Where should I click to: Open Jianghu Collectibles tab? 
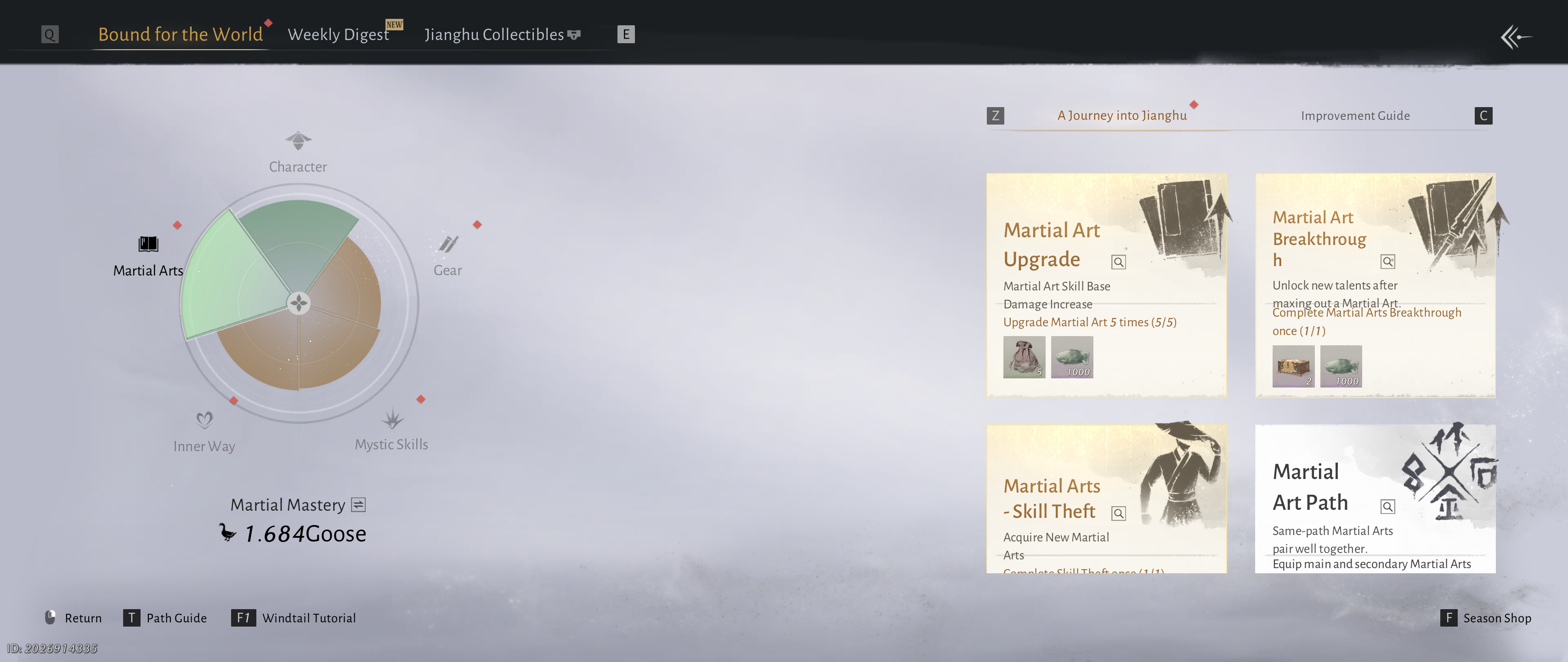click(494, 35)
